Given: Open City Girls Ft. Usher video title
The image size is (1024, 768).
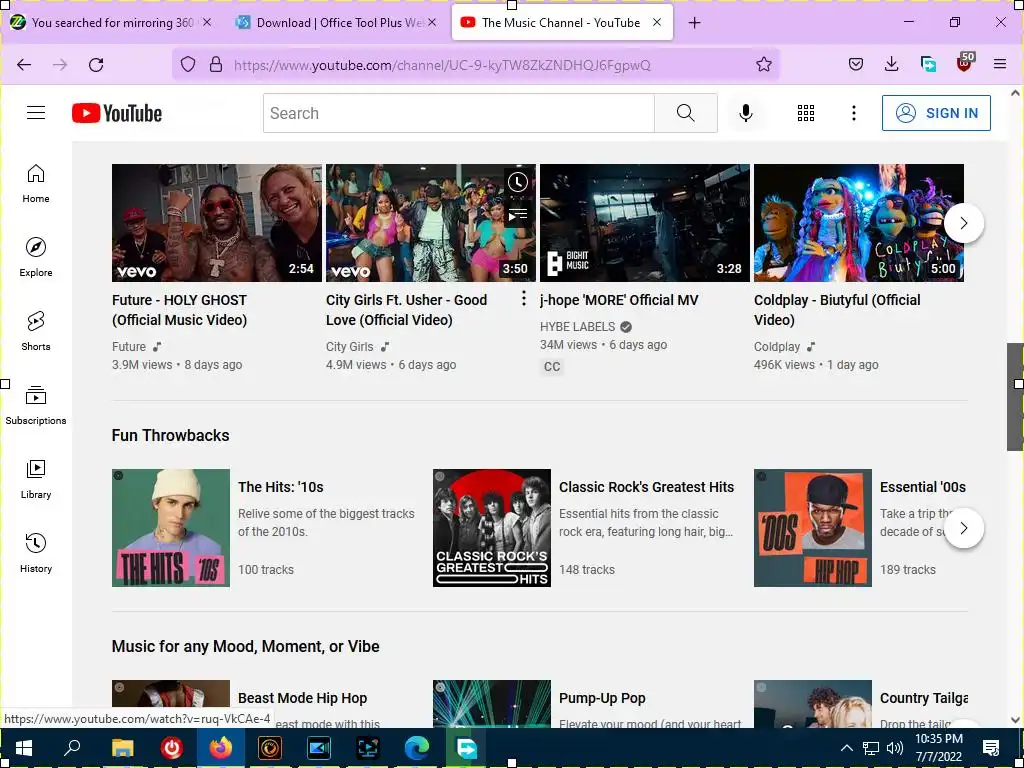Looking at the screenshot, I should pos(406,310).
